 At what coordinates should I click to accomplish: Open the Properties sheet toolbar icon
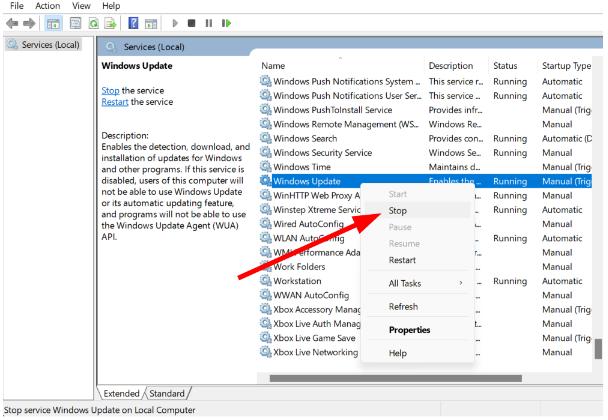click(75, 24)
